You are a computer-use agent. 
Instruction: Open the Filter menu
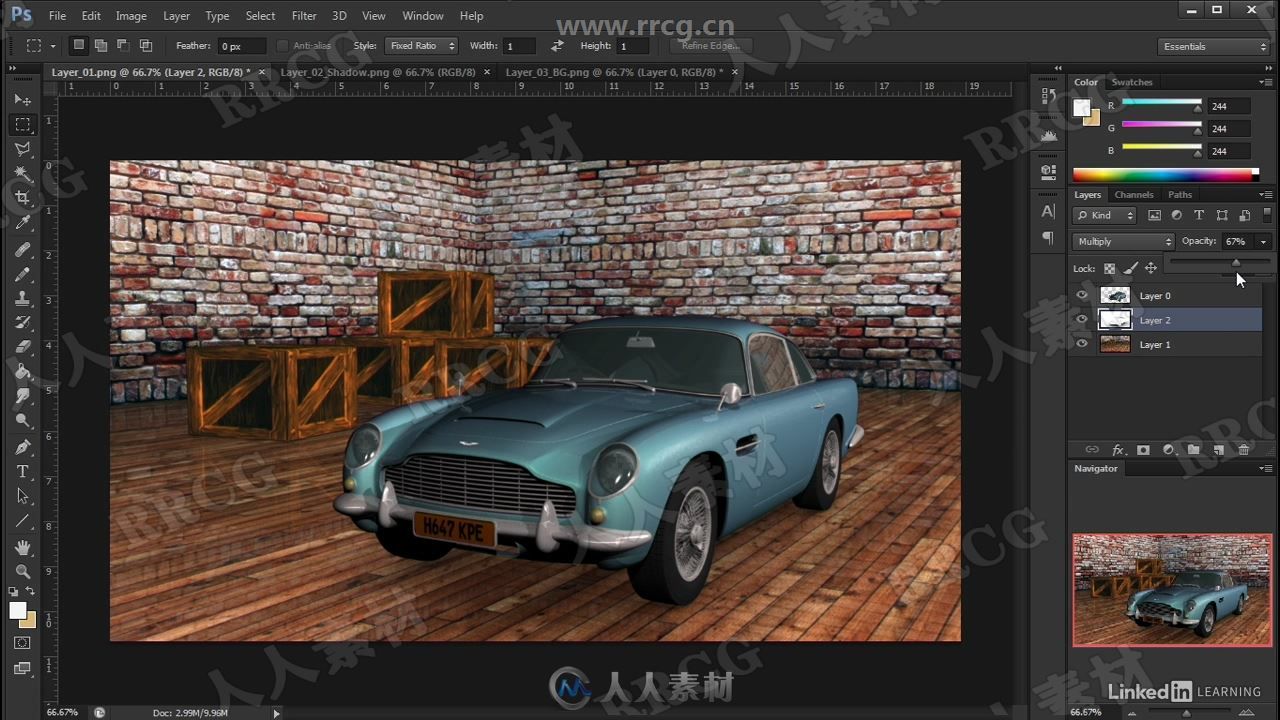pos(303,16)
